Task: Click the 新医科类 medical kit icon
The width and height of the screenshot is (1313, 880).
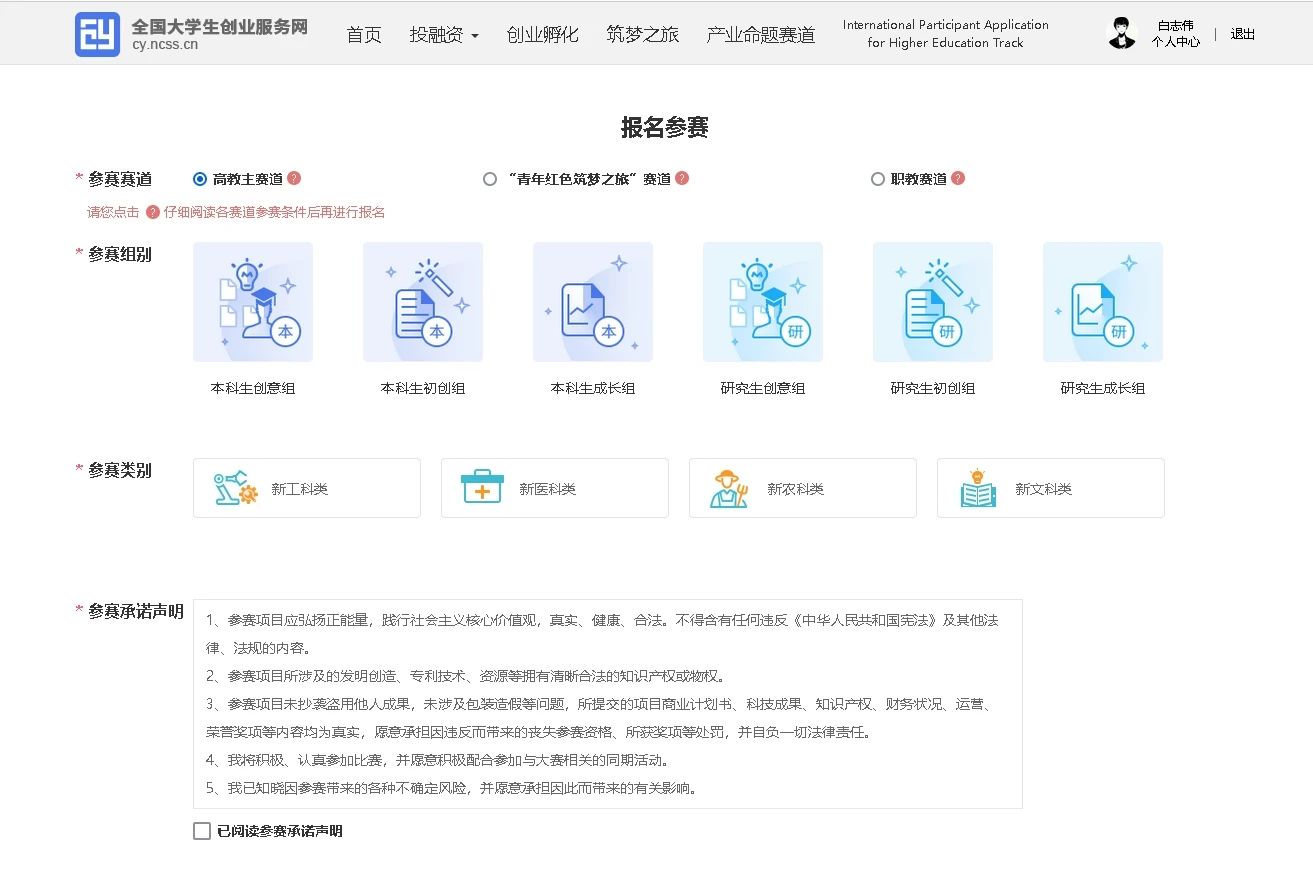Action: [482, 488]
